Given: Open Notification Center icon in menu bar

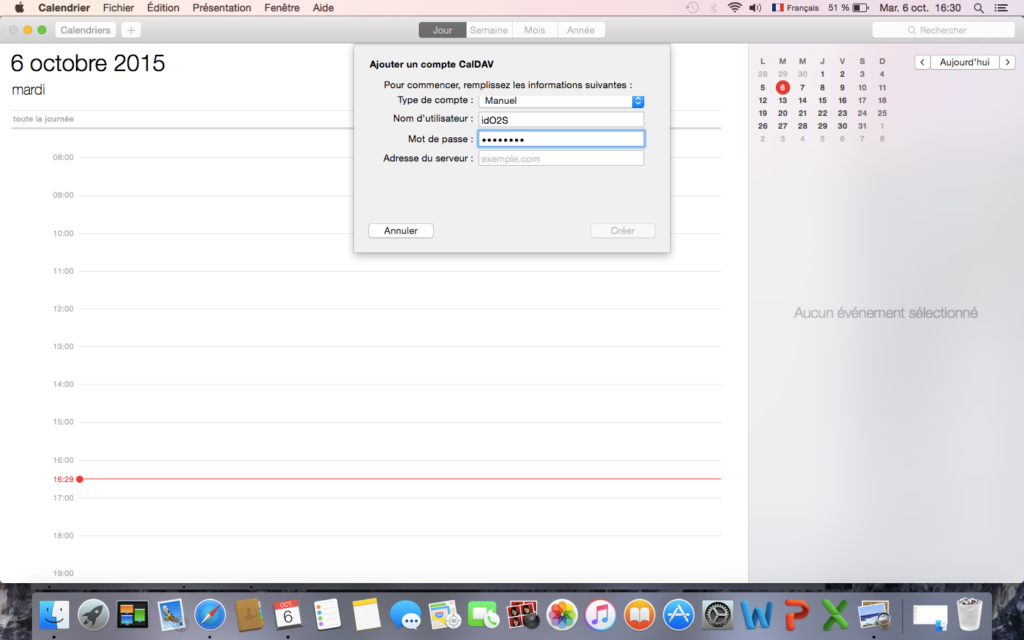Looking at the screenshot, I should (1002, 8).
